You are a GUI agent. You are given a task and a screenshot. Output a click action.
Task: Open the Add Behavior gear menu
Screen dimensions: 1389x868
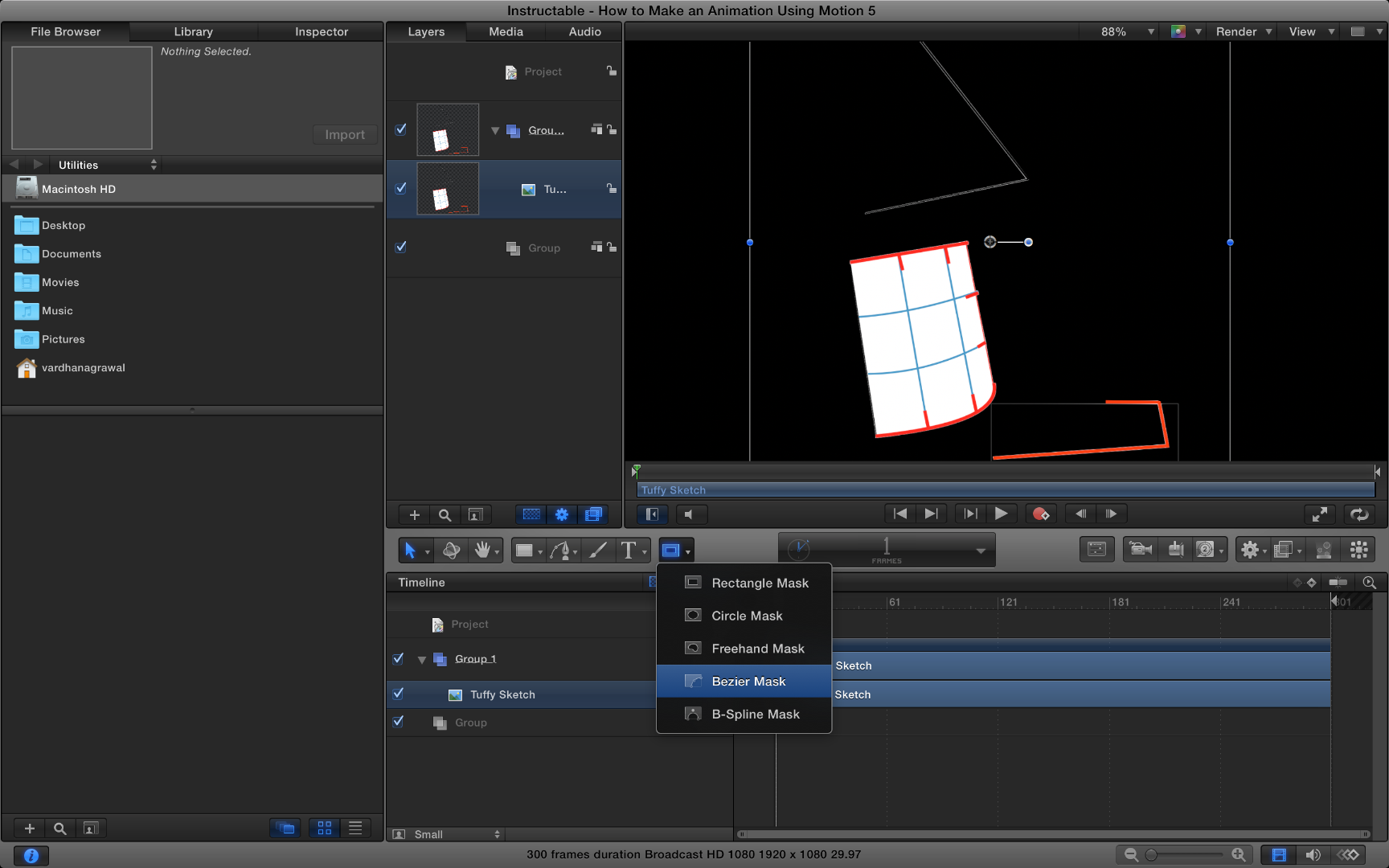tap(1250, 550)
